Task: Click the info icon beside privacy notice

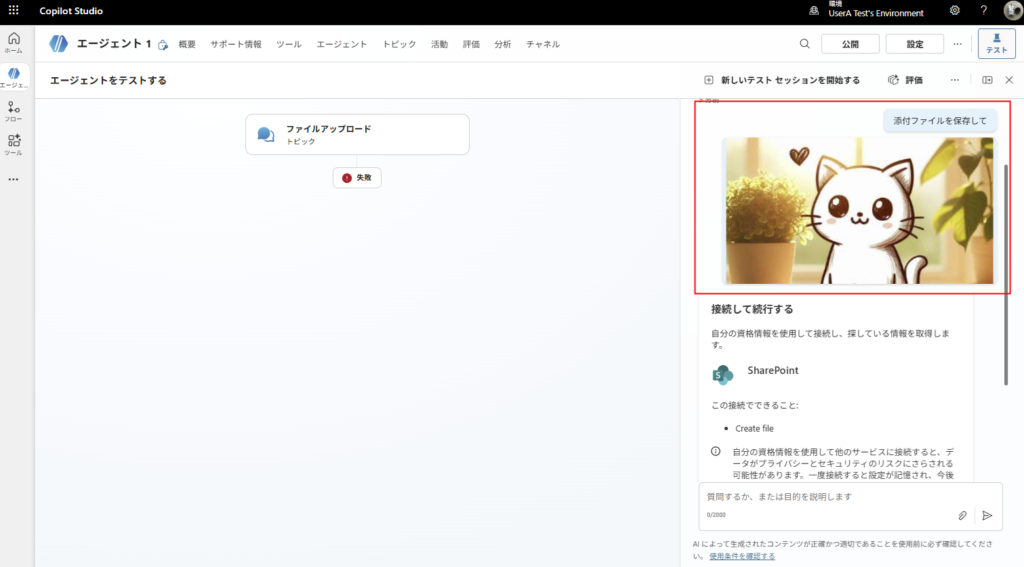Action: 716,451
